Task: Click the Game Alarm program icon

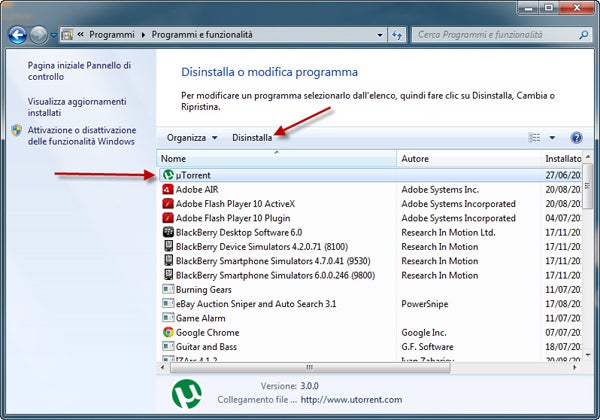Action: [x=168, y=318]
